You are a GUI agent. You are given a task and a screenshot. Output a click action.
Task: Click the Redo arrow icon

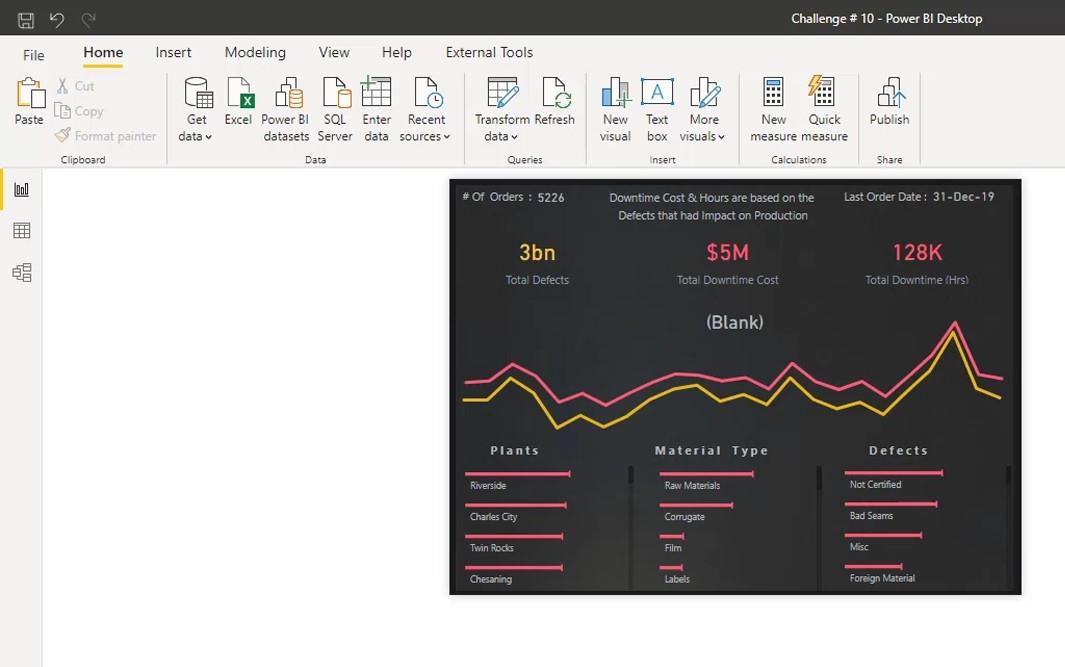click(x=88, y=20)
